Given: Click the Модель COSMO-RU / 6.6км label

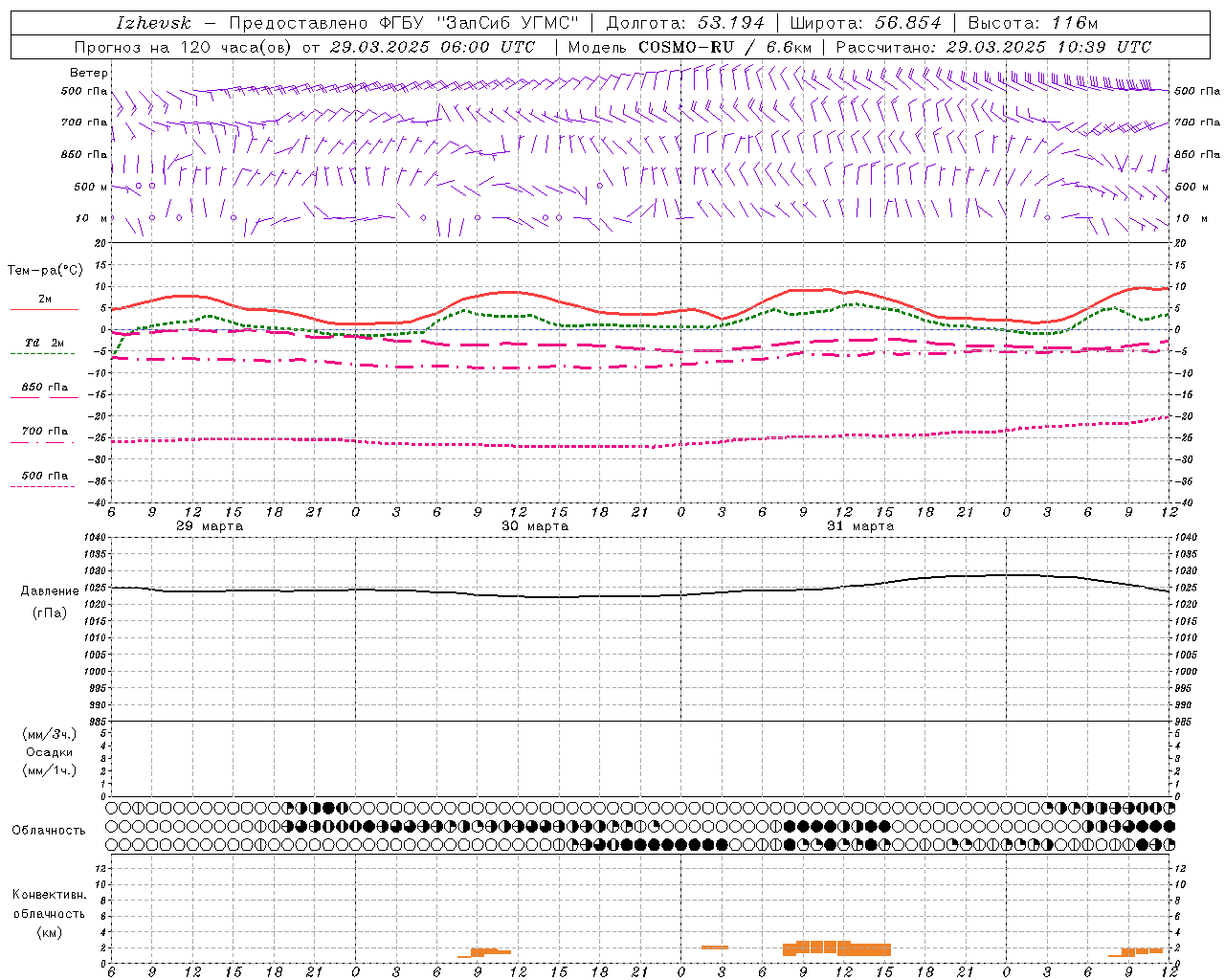Looking at the screenshot, I should (690, 47).
